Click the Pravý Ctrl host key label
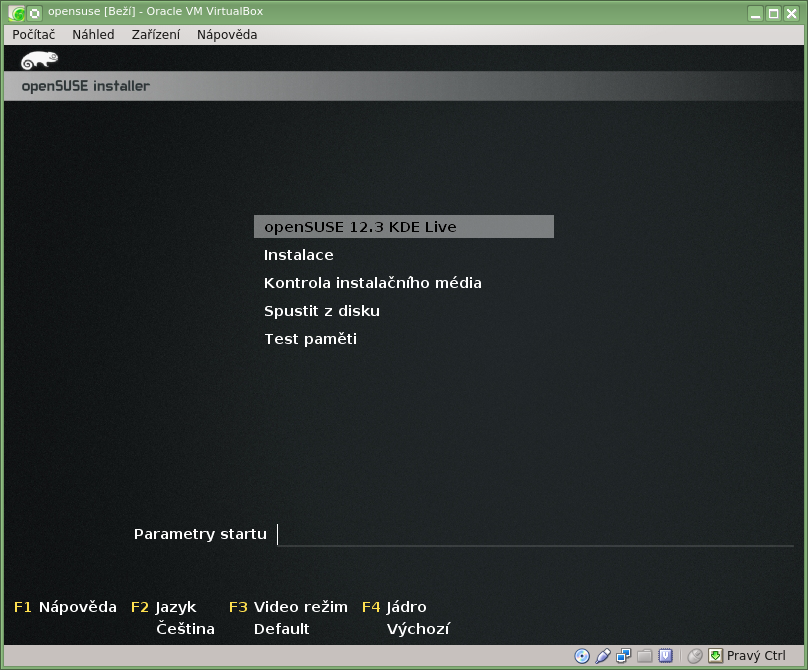The image size is (808, 670). [x=756, y=656]
